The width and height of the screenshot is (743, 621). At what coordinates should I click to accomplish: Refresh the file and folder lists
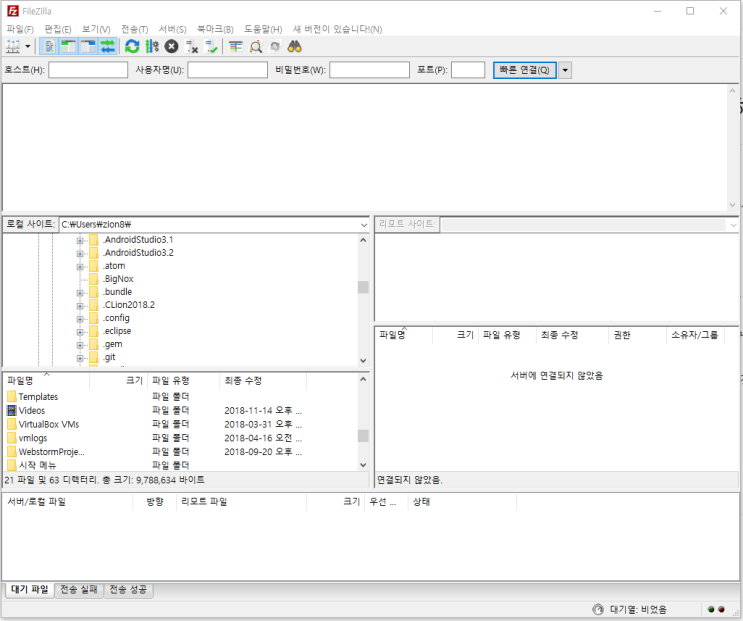(x=132, y=46)
